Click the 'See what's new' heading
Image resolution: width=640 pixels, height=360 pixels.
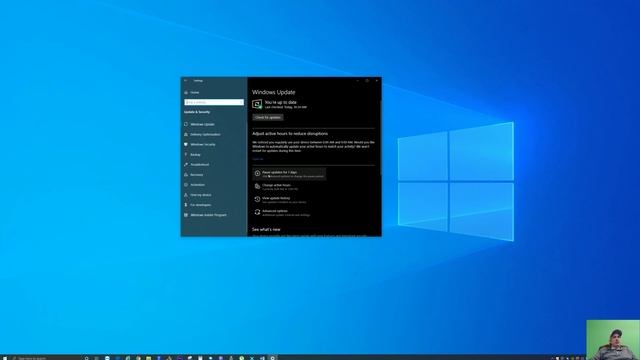click(266, 229)
